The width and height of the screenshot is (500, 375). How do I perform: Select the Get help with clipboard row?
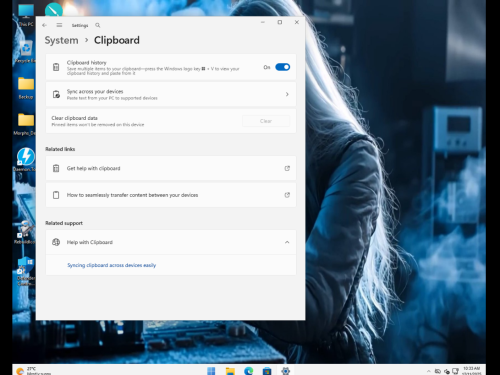[x=171, y=168]
